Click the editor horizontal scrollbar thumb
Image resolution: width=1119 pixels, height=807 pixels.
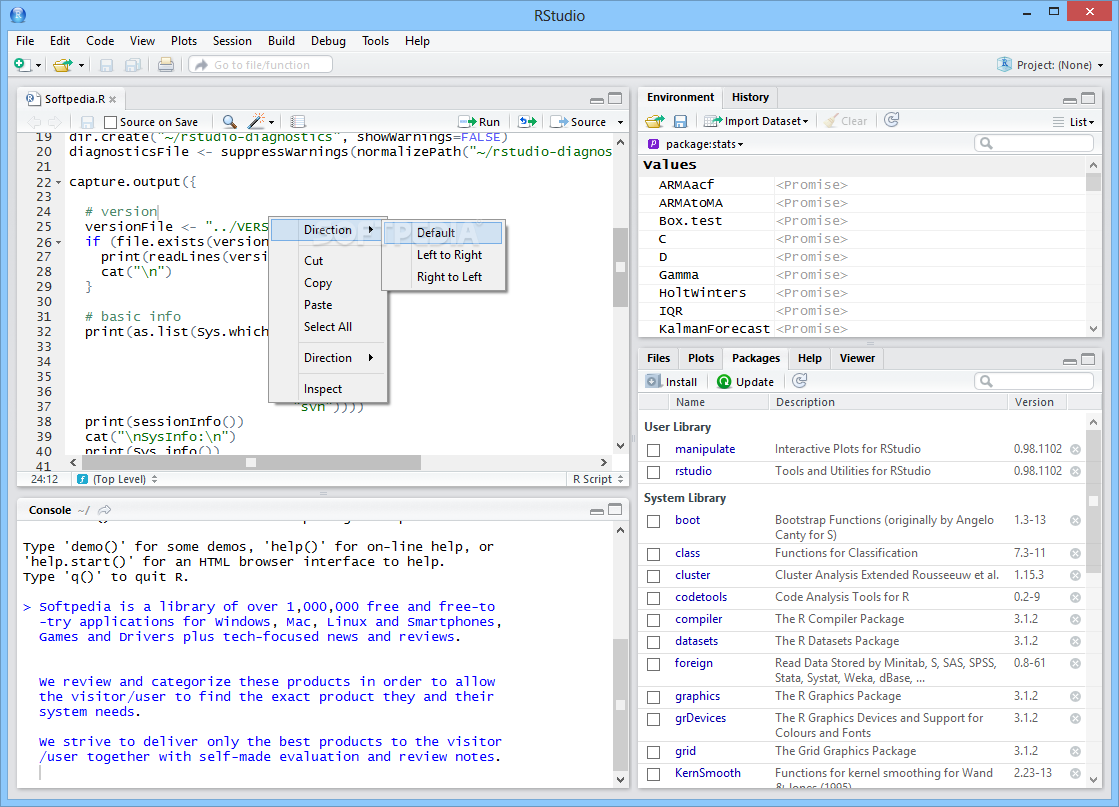251,462
